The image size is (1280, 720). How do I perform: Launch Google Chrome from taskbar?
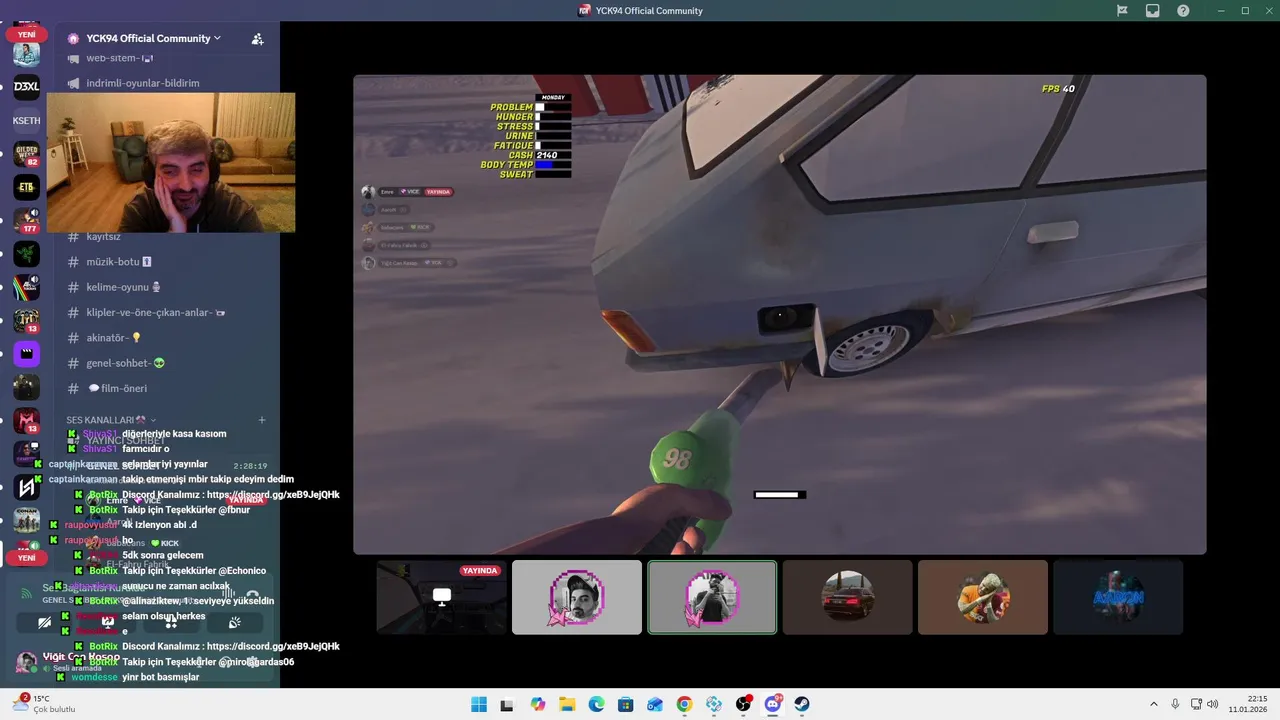684,704
